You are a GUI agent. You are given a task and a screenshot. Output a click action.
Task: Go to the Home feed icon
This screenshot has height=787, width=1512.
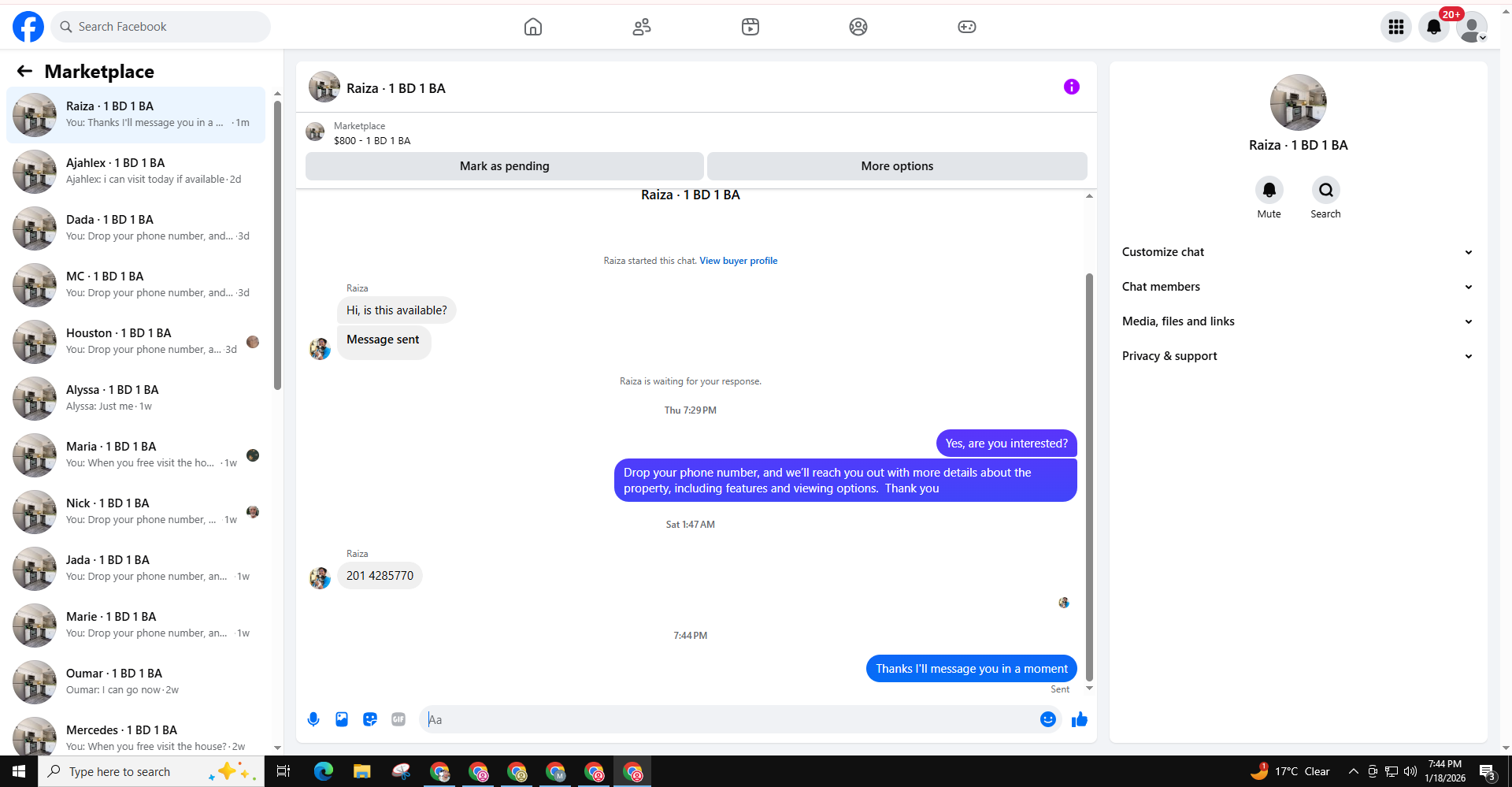pos(533,27)
